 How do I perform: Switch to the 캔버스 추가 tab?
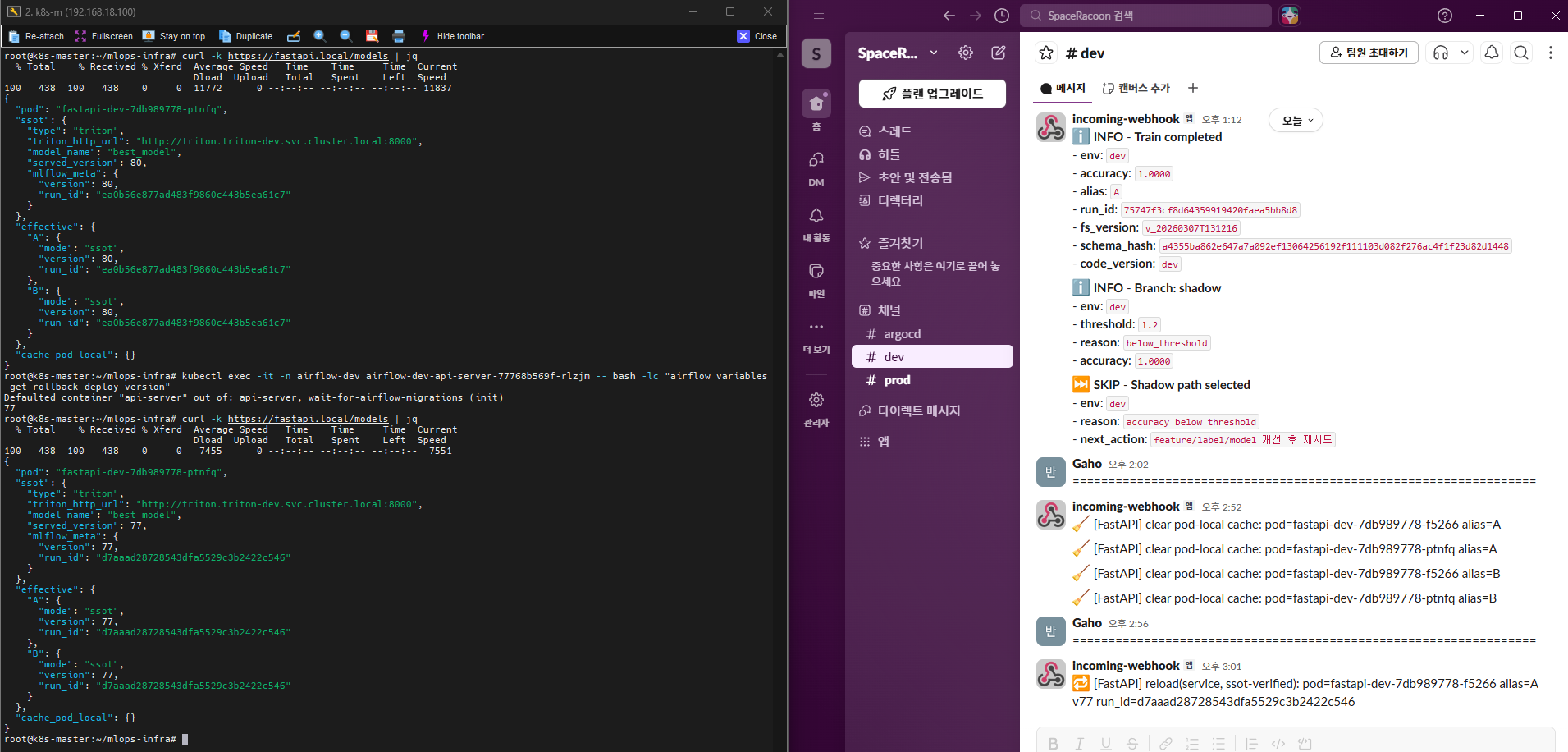pos(1136,88)
